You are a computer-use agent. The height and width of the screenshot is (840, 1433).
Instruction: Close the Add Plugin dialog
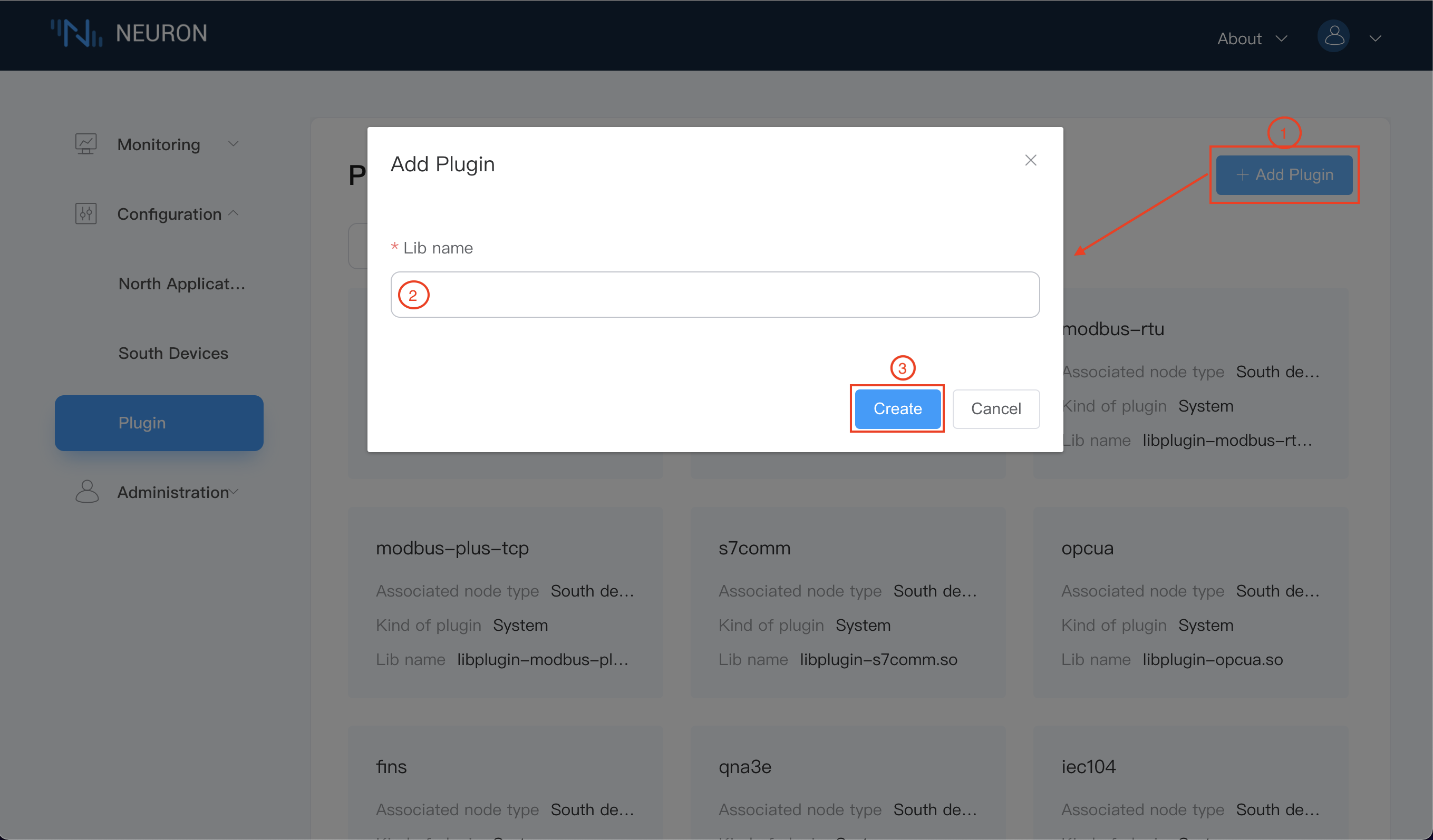[1031, 160]
